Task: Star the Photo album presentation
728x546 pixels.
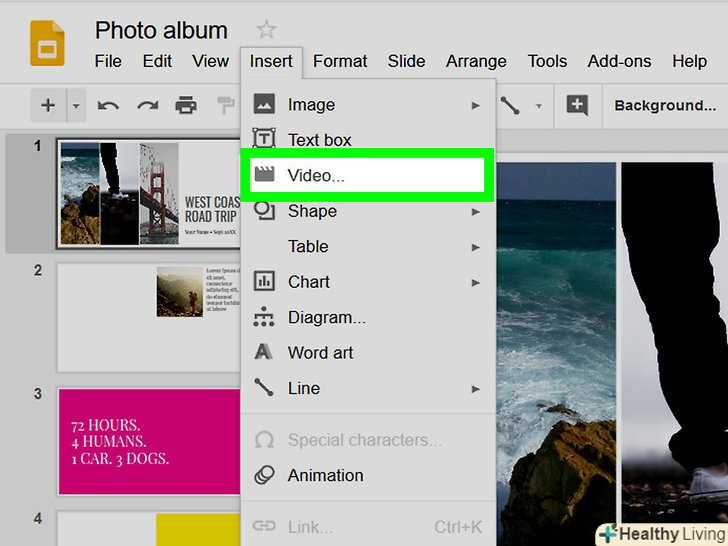Action: [x=266, y=30]
